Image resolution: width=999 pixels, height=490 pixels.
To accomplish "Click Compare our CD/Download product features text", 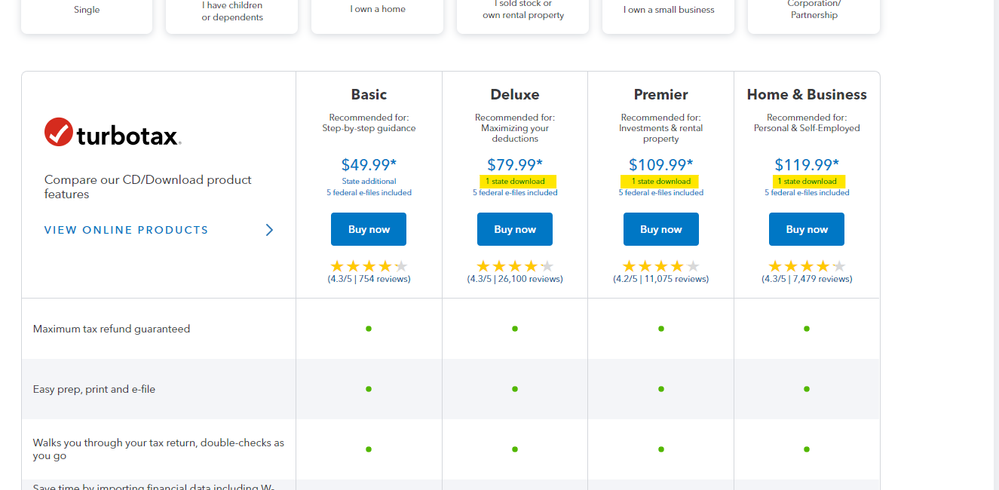I will [148, 187].
